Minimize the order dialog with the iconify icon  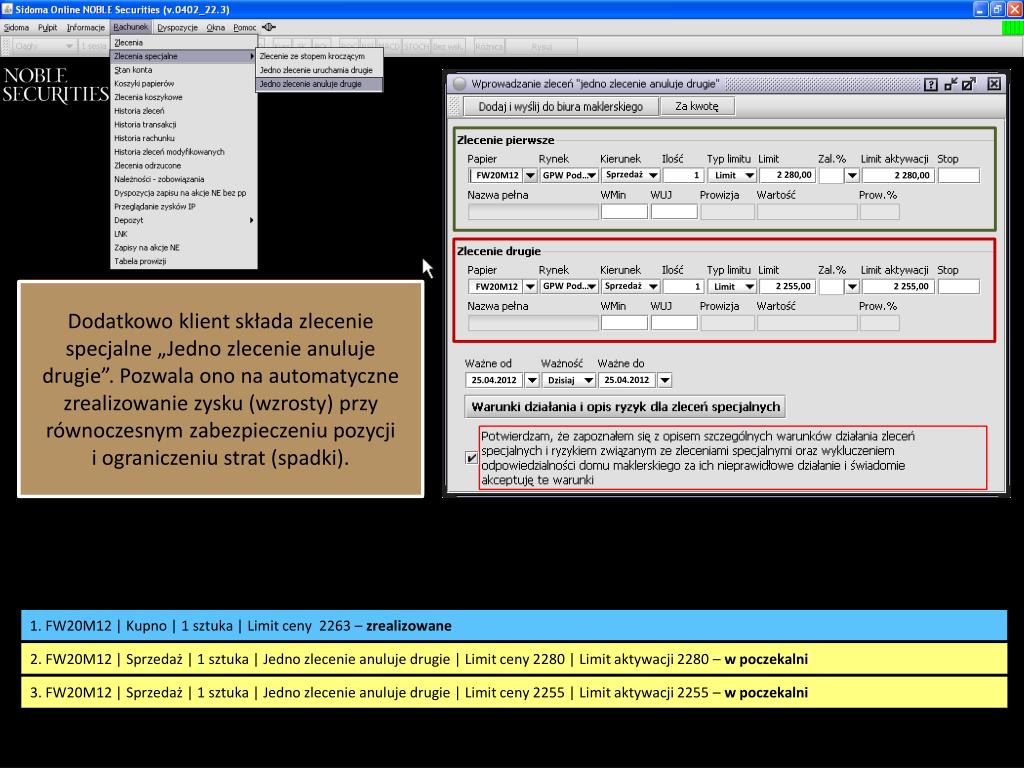click(x=951, y=84)
